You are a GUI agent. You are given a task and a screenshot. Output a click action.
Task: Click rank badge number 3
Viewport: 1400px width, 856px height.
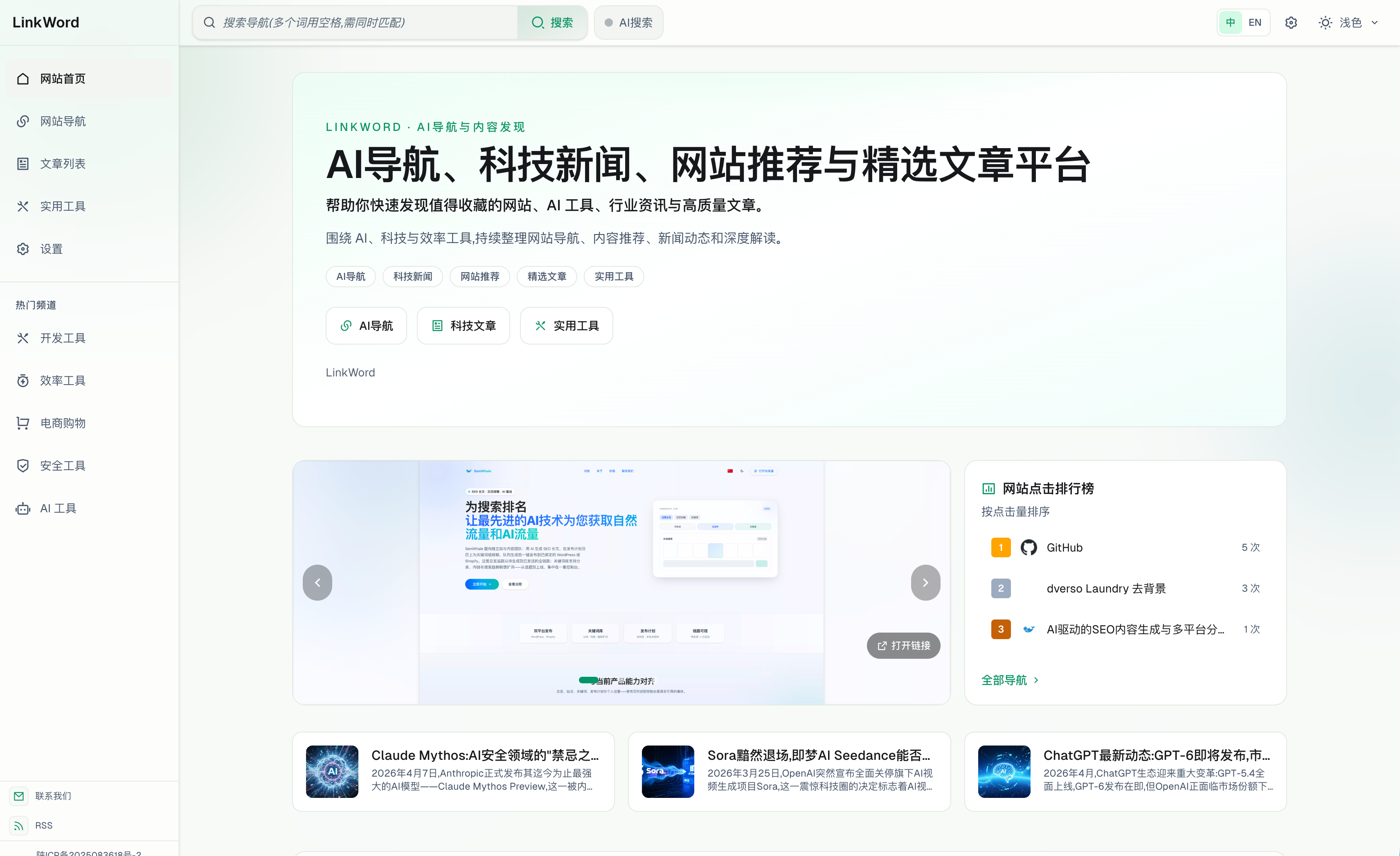(1001, 629)
